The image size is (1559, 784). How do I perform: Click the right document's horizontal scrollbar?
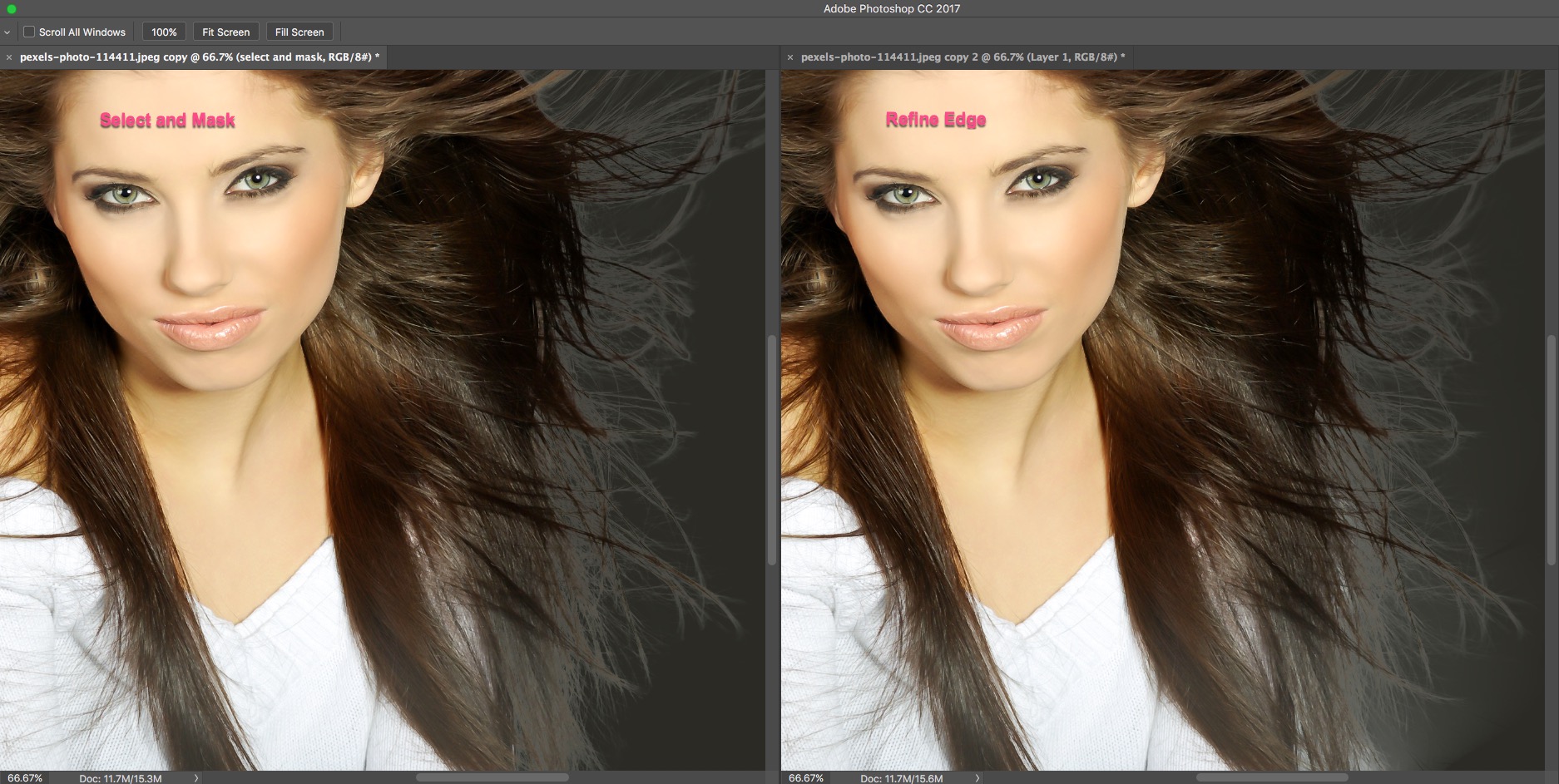1271,777
